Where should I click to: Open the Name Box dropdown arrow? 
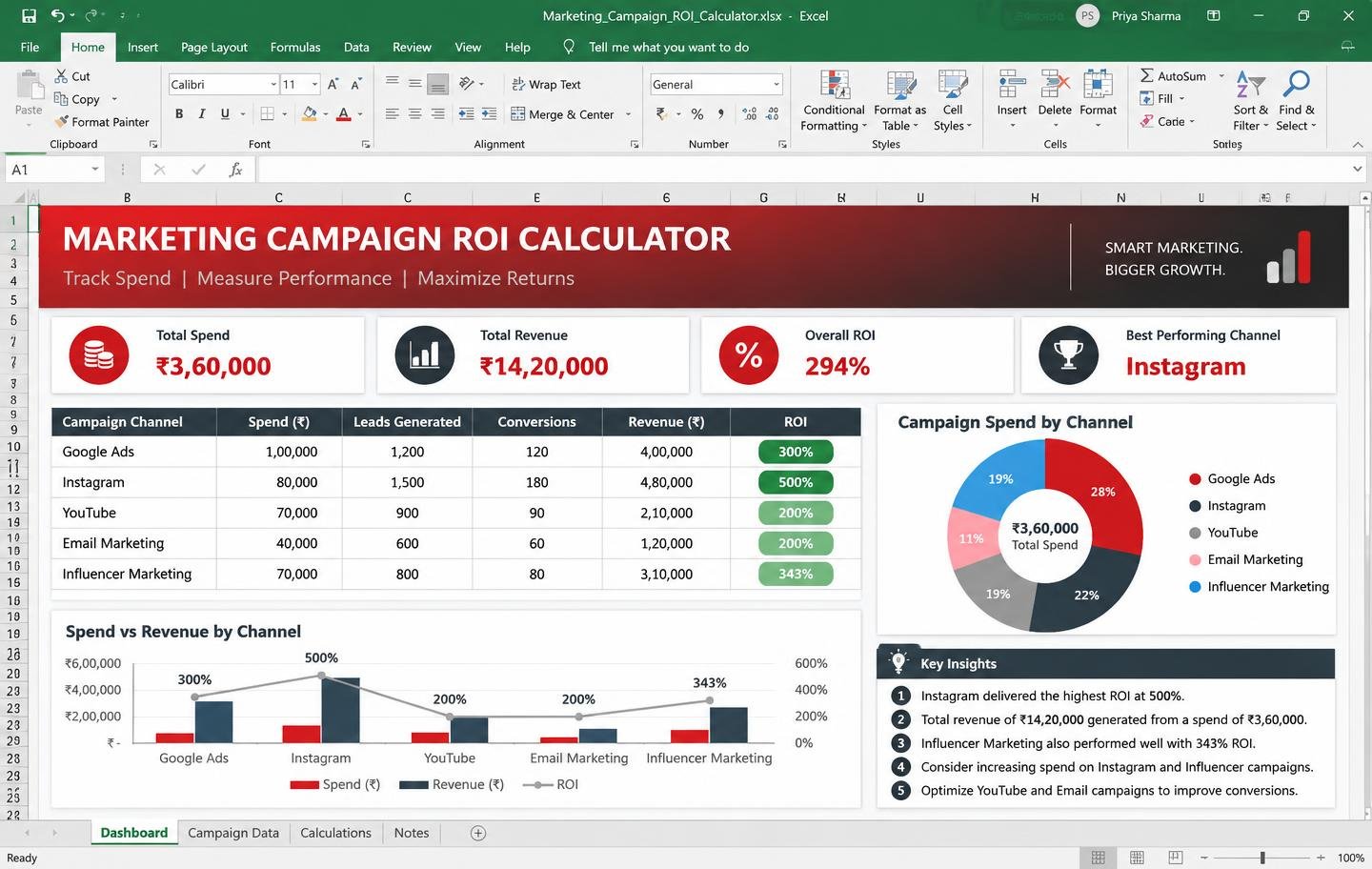click(x=95, y=170)
